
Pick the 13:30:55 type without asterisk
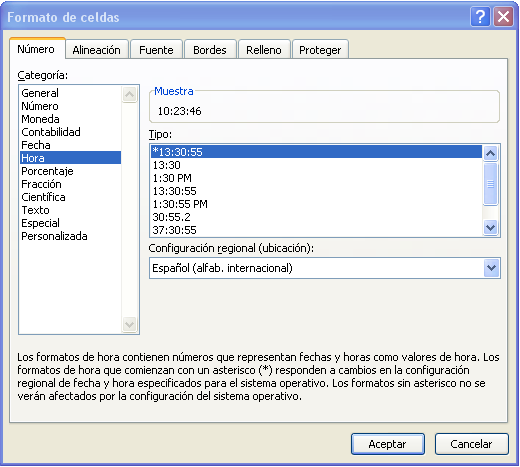(316, 191)
